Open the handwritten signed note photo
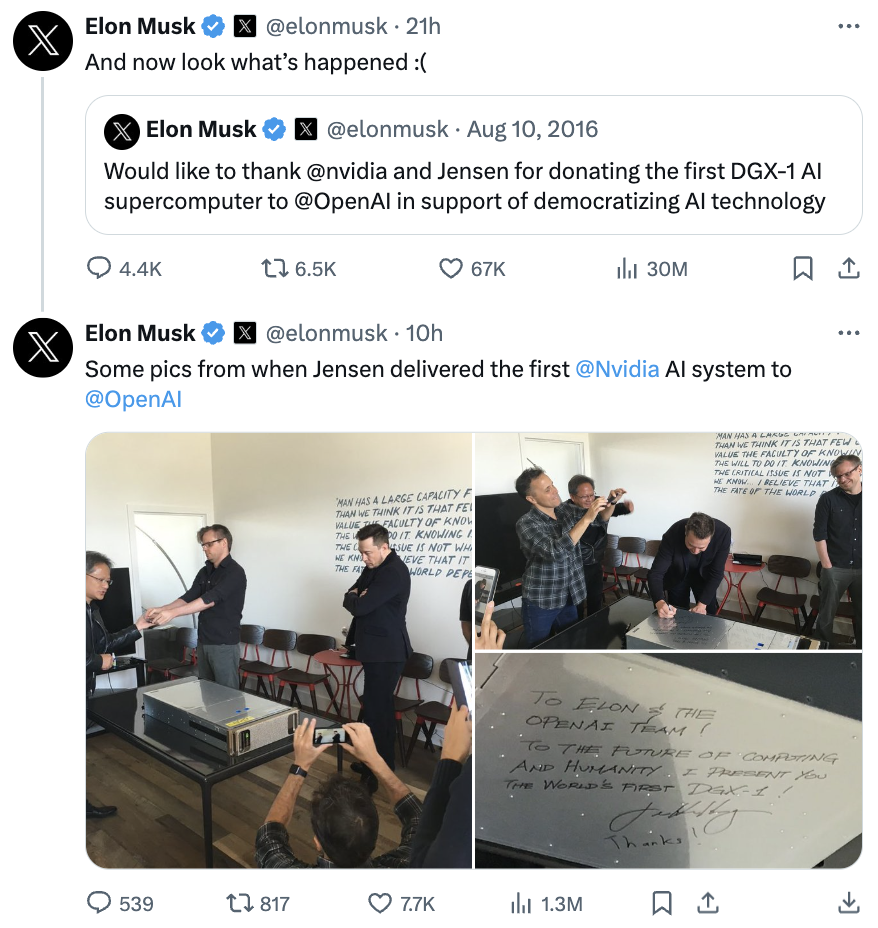Viewport: 878px width, 928px height. pos(668,761)
